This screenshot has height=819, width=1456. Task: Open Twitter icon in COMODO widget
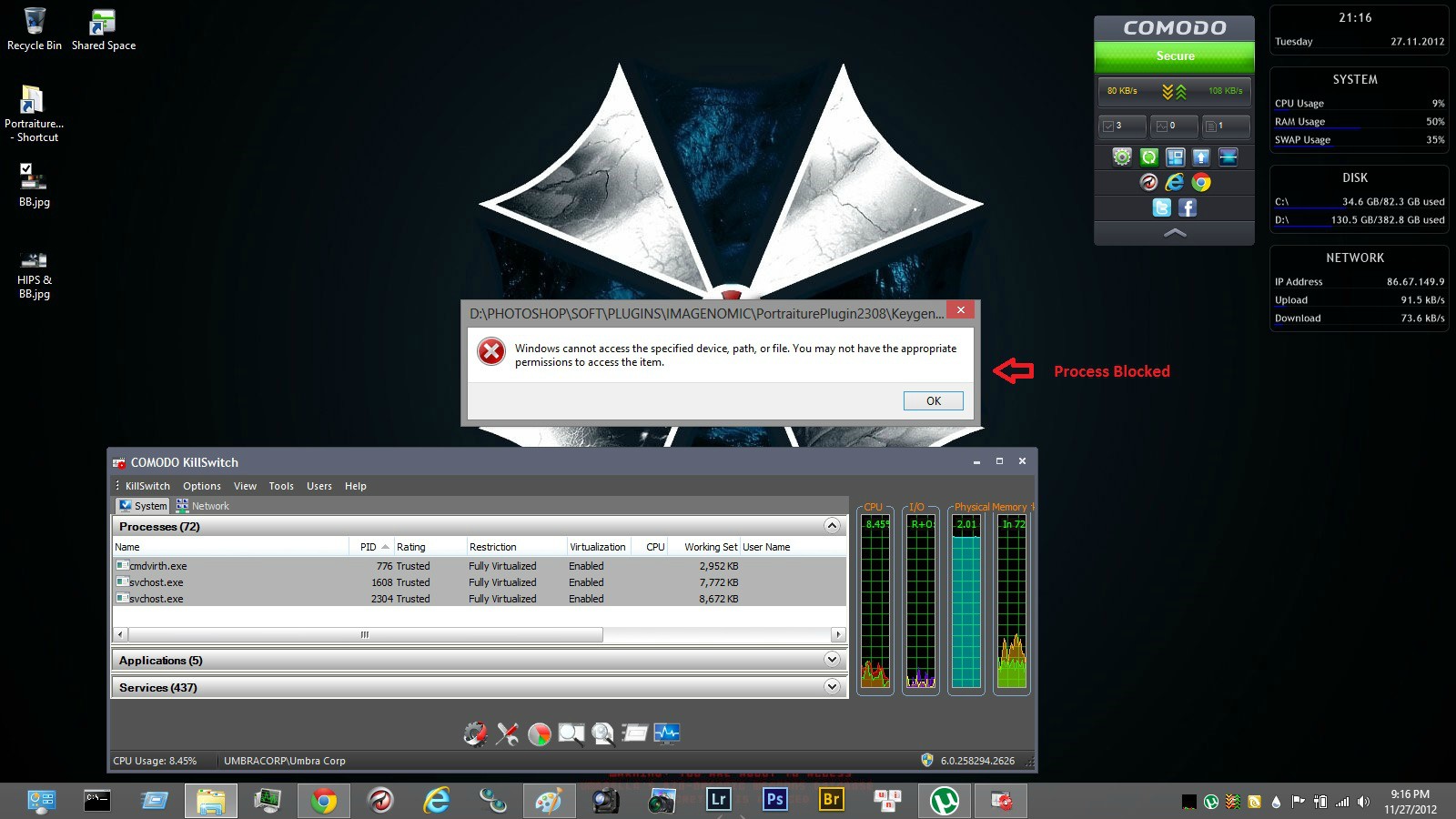[x=1162, y=207]
